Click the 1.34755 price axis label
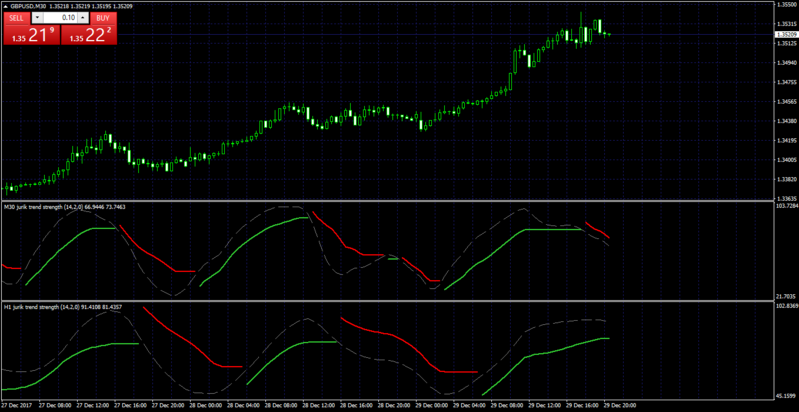 pos(785,82)
